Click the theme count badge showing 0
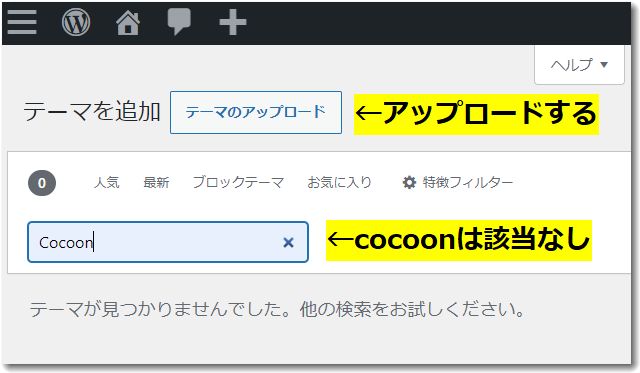Image resolution: width=640 pixels, height=373 pixels. (42, 183)
